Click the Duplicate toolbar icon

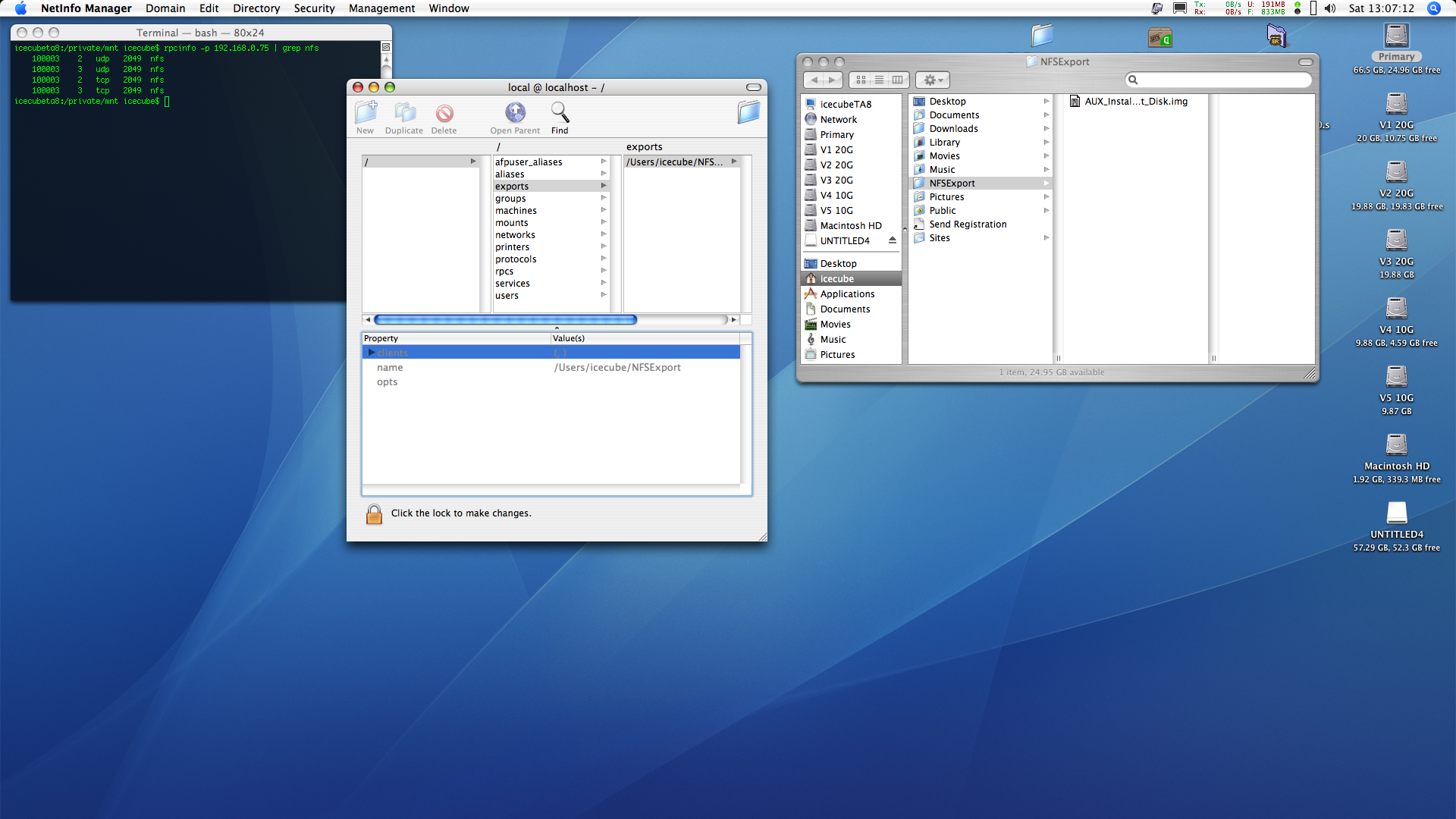[x=404, y=113]
